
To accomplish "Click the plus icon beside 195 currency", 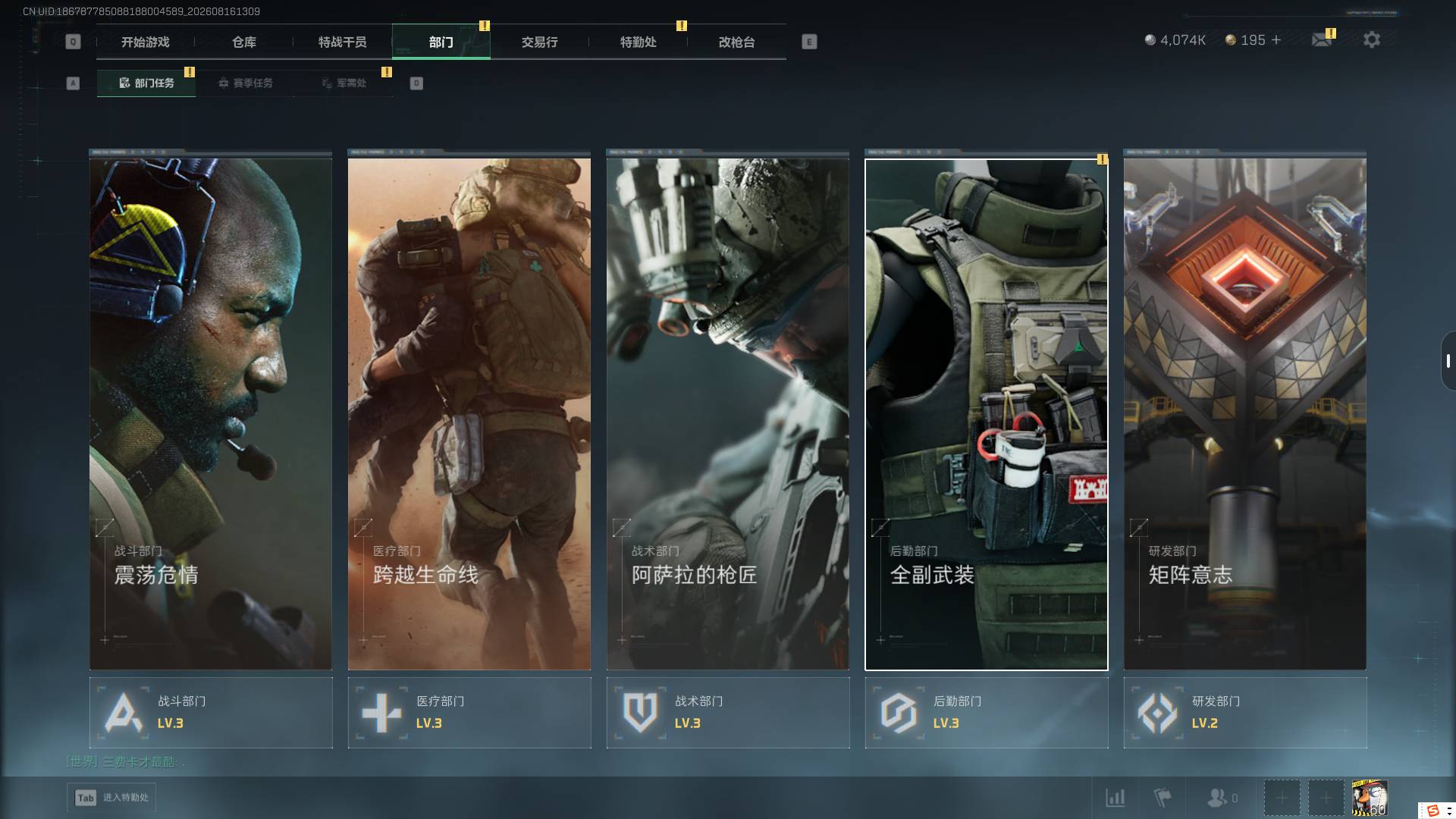I will (1276, 39).
